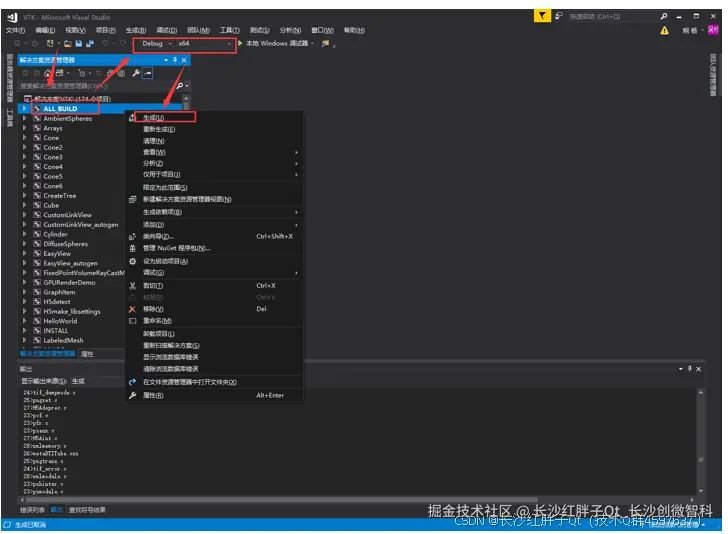Open the Debug configuration dropdown
Screen dimensions: 728x534
coord(157,44)
